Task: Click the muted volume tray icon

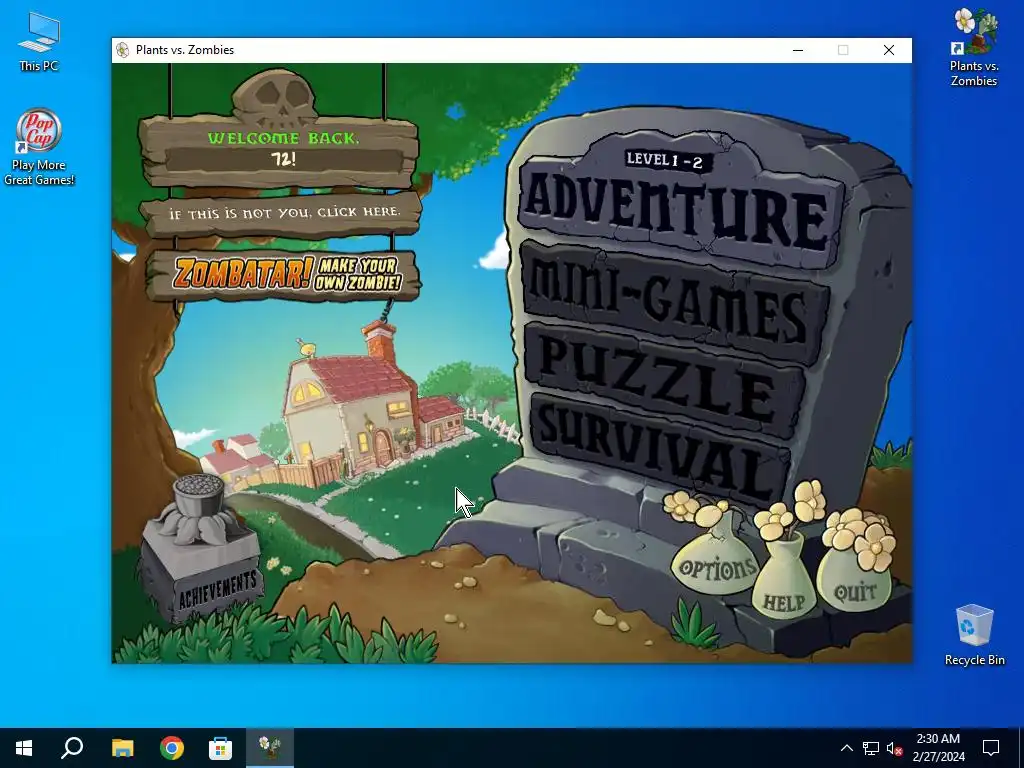Action: (x=895, y=748)
